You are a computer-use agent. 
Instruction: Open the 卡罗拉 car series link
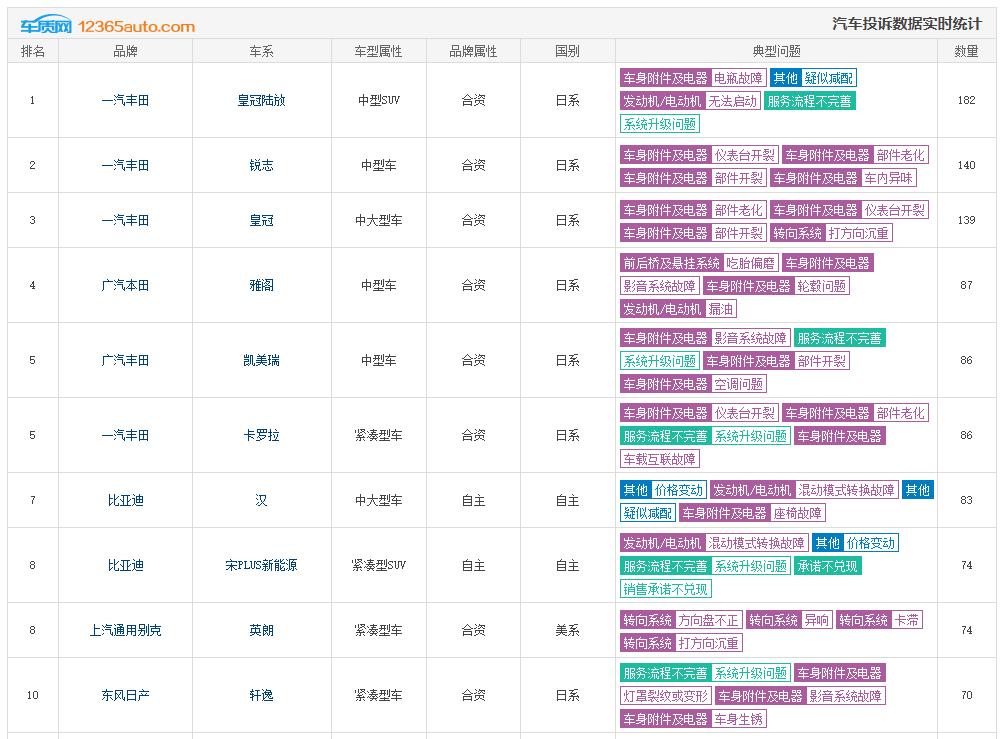(262, 435)
